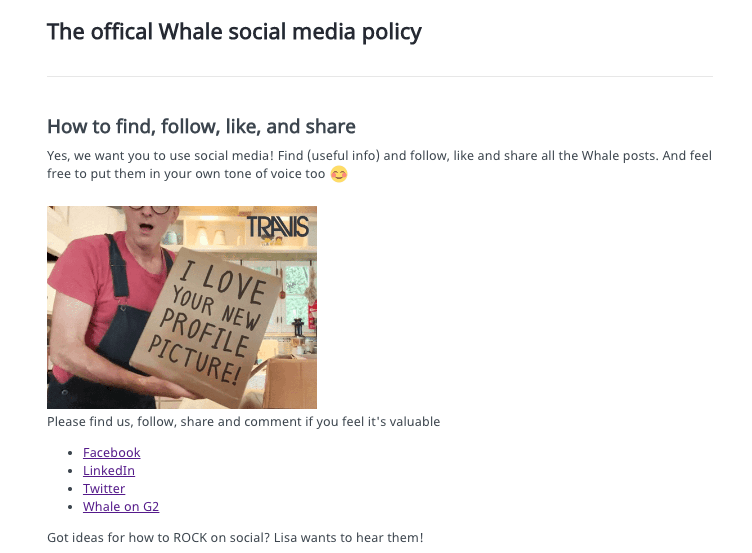Open the Facebook link
The height and width of the screenshot is (553, 752).
111,453
